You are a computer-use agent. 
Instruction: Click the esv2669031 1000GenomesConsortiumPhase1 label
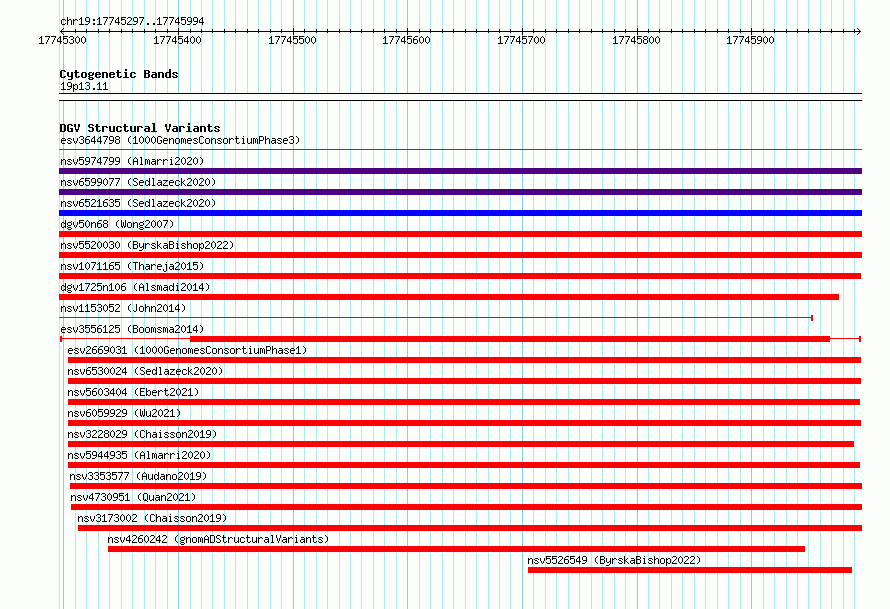(x=187, y=350)
